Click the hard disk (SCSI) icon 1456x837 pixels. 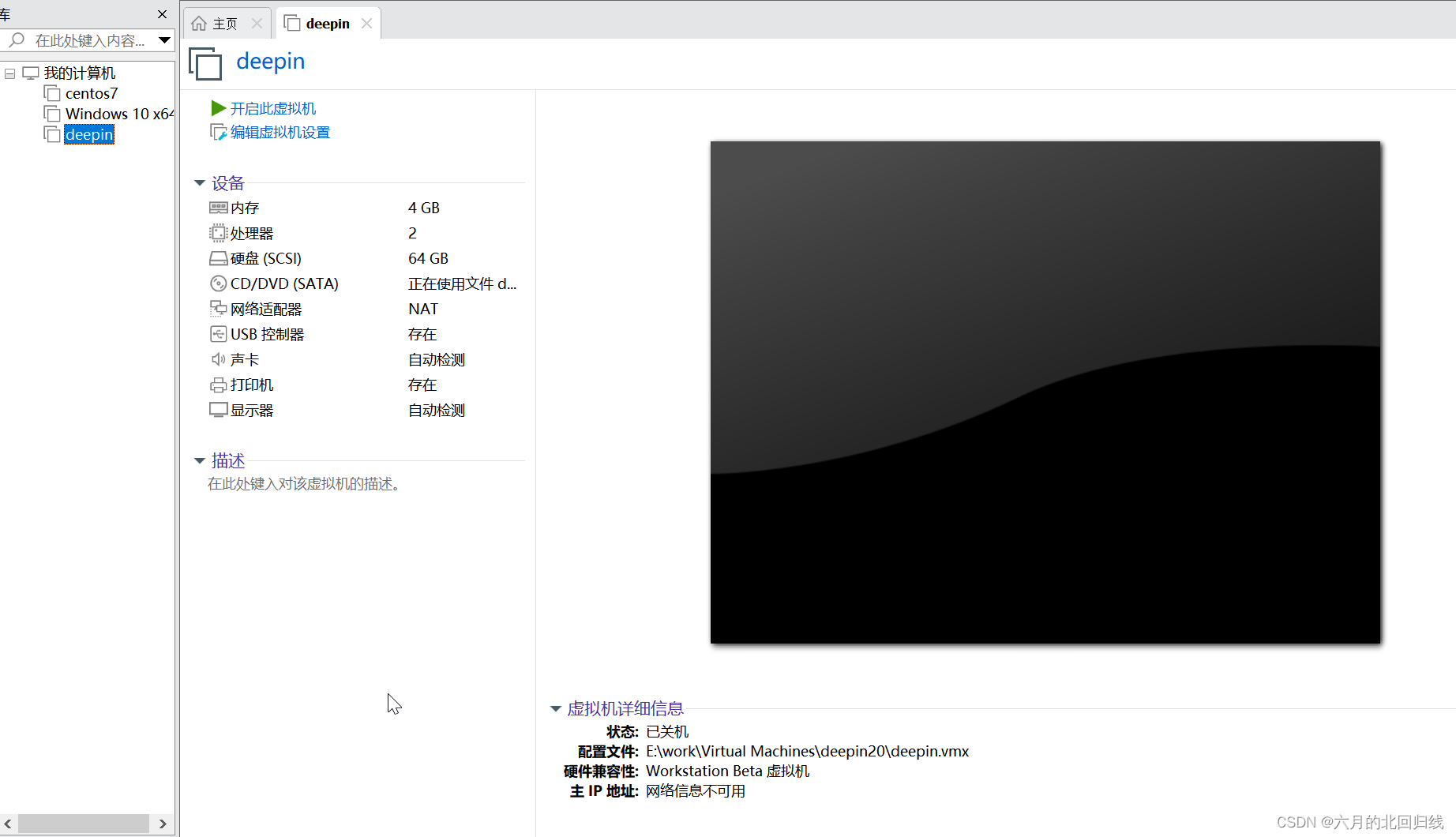tap(219, 258)
